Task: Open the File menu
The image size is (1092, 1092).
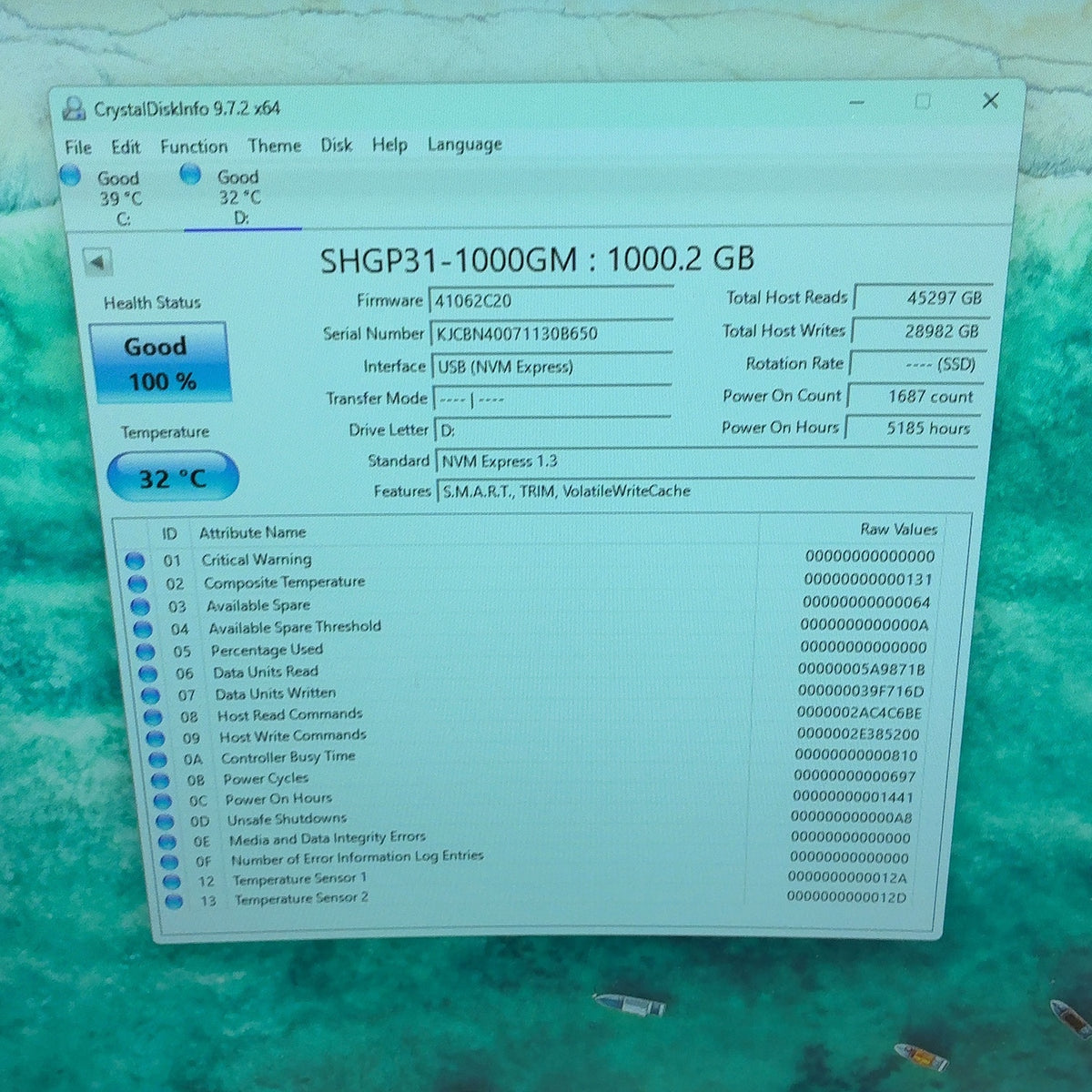Action: point(78,147)
